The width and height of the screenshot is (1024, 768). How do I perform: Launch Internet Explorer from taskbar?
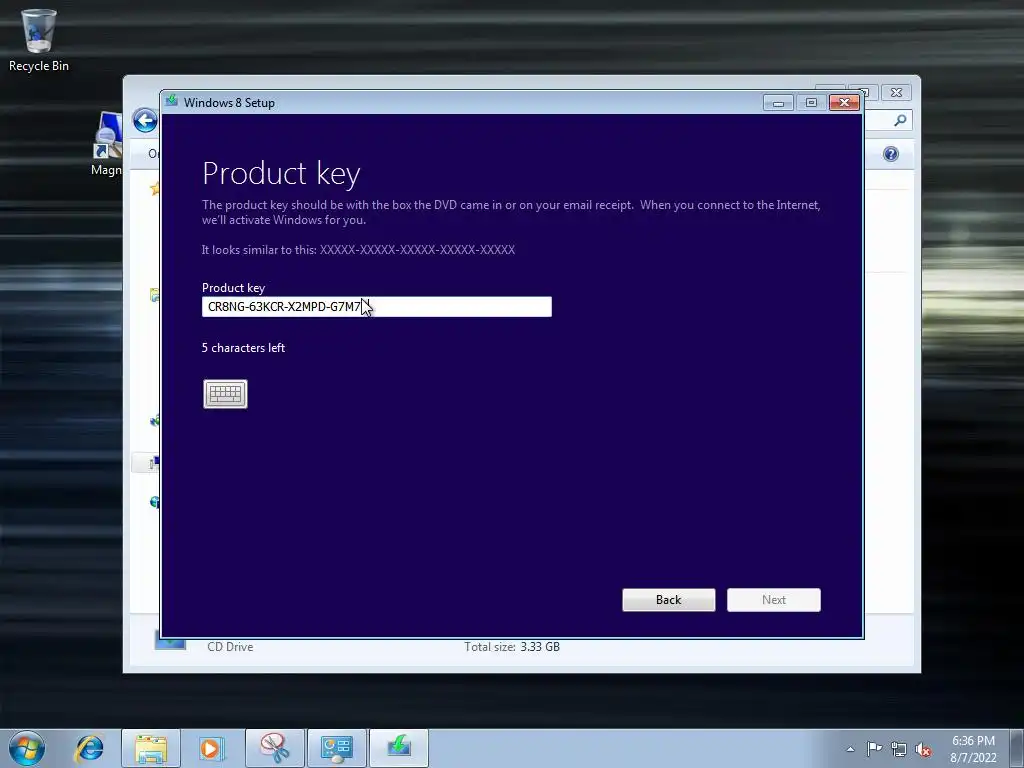tap(89, 748)
